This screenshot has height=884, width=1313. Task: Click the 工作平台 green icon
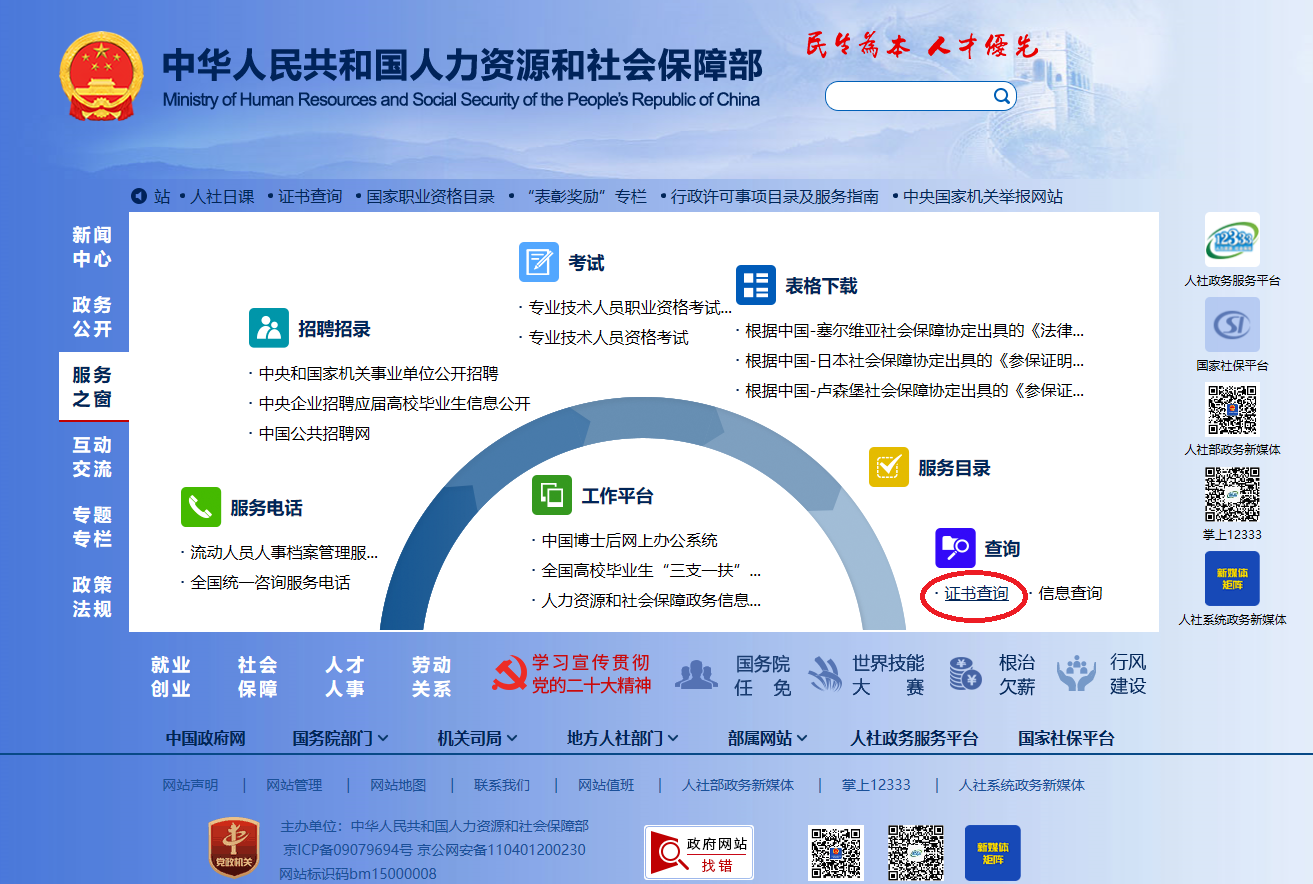coord(552,495)
